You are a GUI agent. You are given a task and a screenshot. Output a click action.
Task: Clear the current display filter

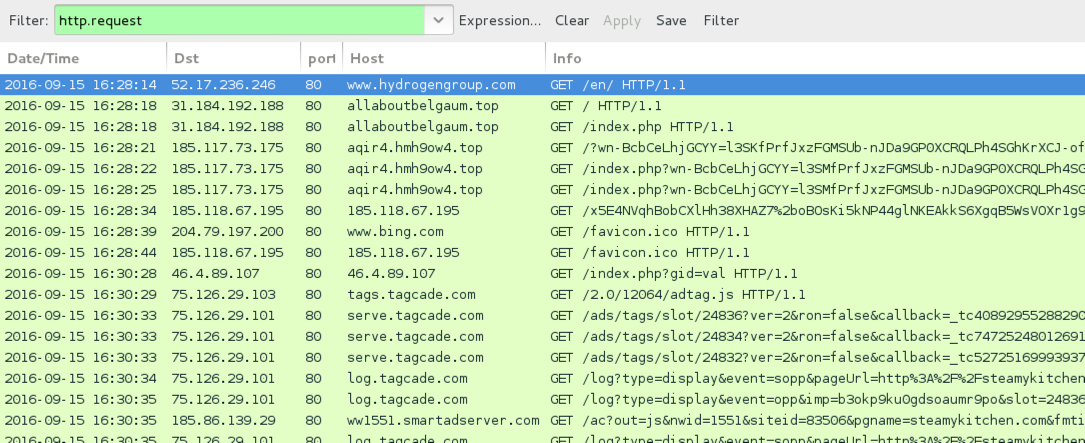coord(572,20)
